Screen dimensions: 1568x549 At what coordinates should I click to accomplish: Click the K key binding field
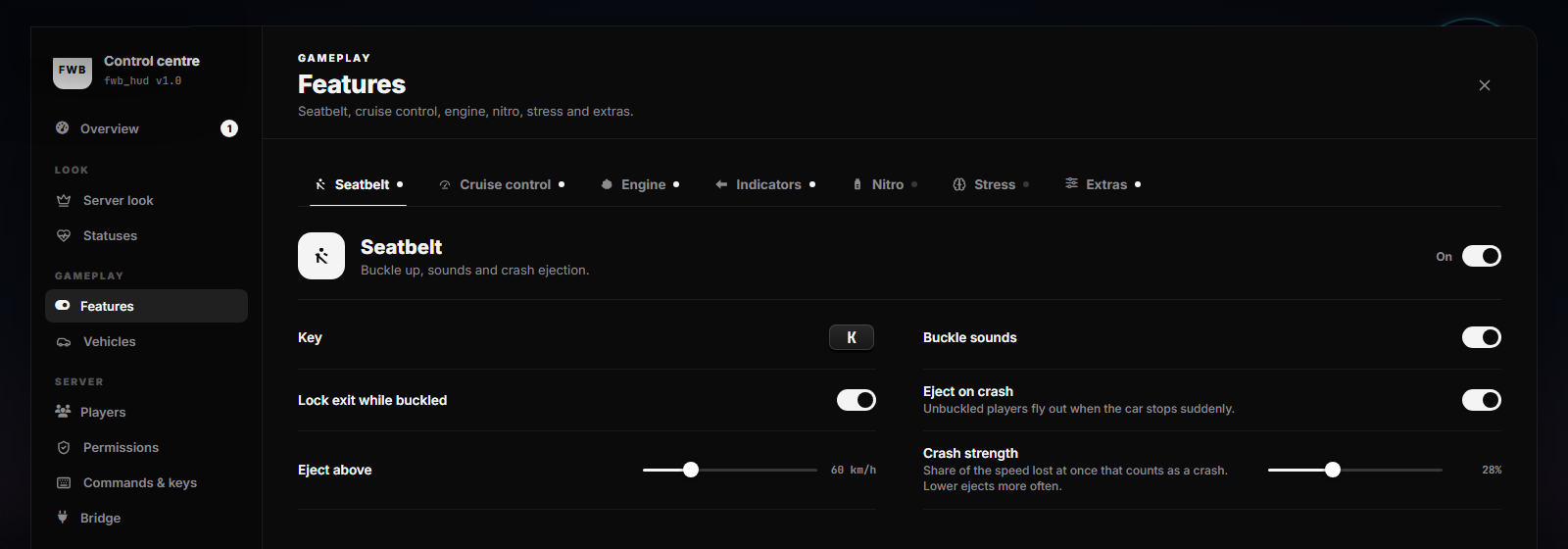pos(852,337)
